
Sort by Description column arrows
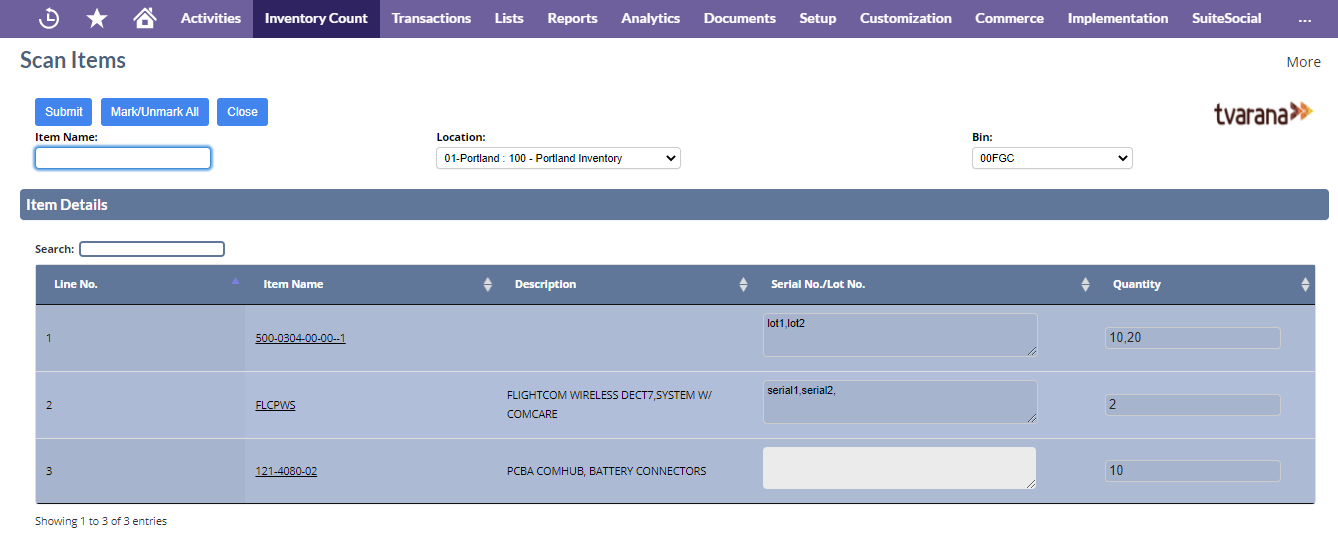coord(743,284)
